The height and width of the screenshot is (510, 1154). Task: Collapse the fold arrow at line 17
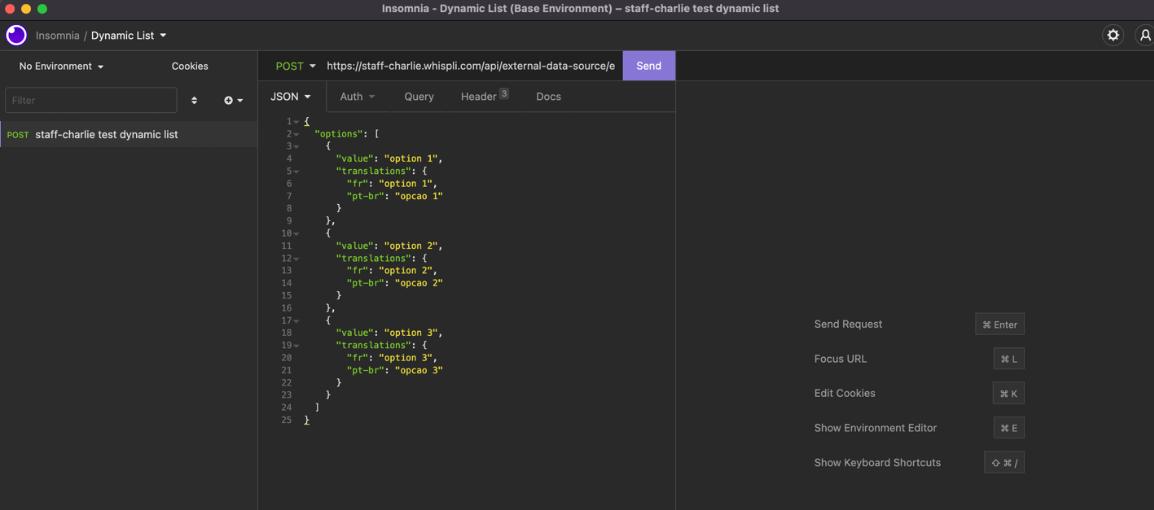tap(297, 320)
